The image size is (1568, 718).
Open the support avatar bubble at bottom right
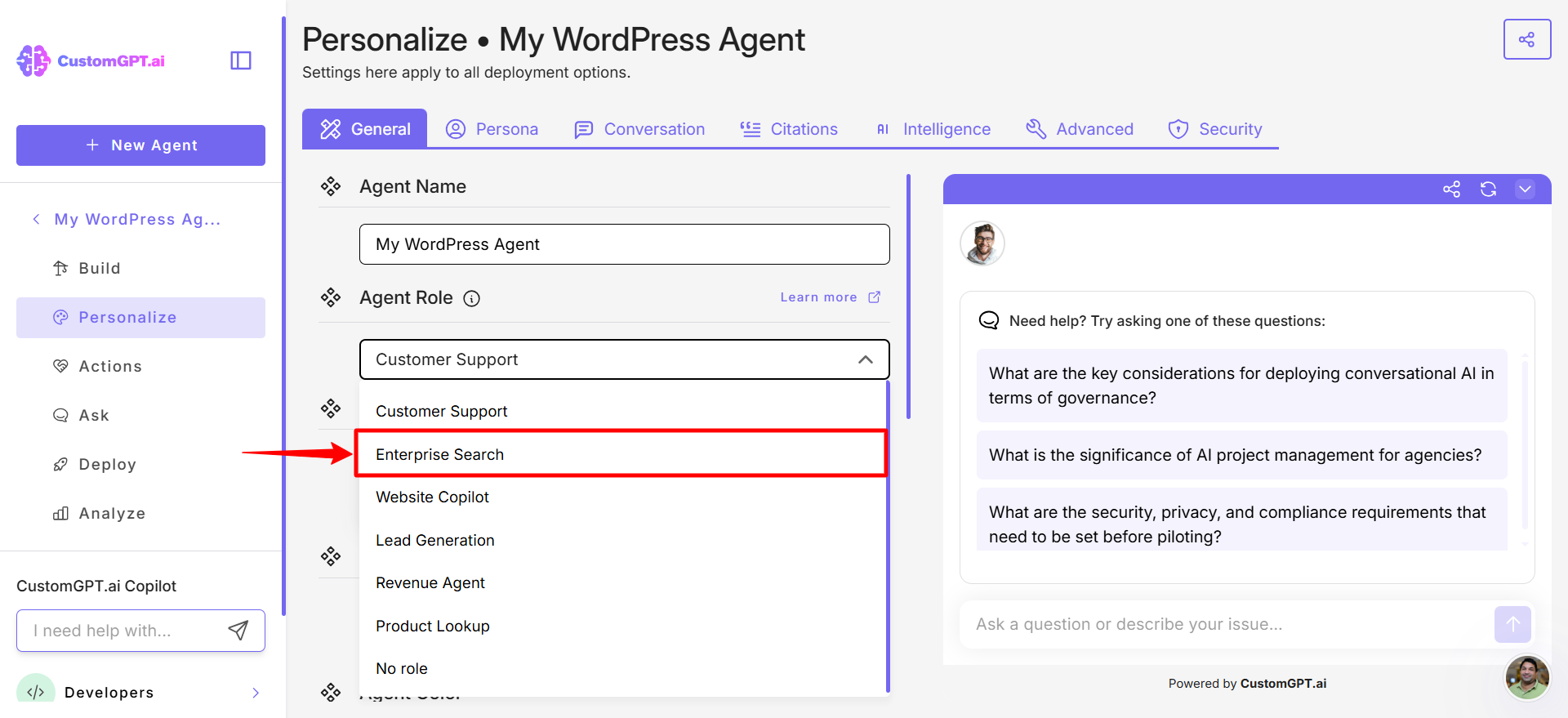[1527, 677]
